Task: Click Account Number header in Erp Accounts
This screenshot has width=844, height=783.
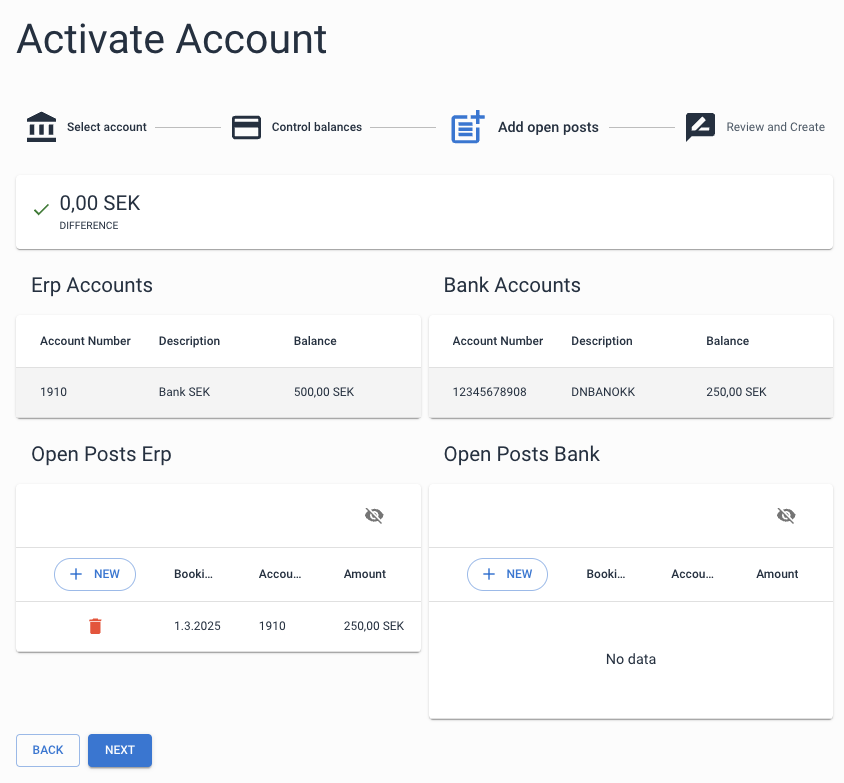Action: point(85,341)
